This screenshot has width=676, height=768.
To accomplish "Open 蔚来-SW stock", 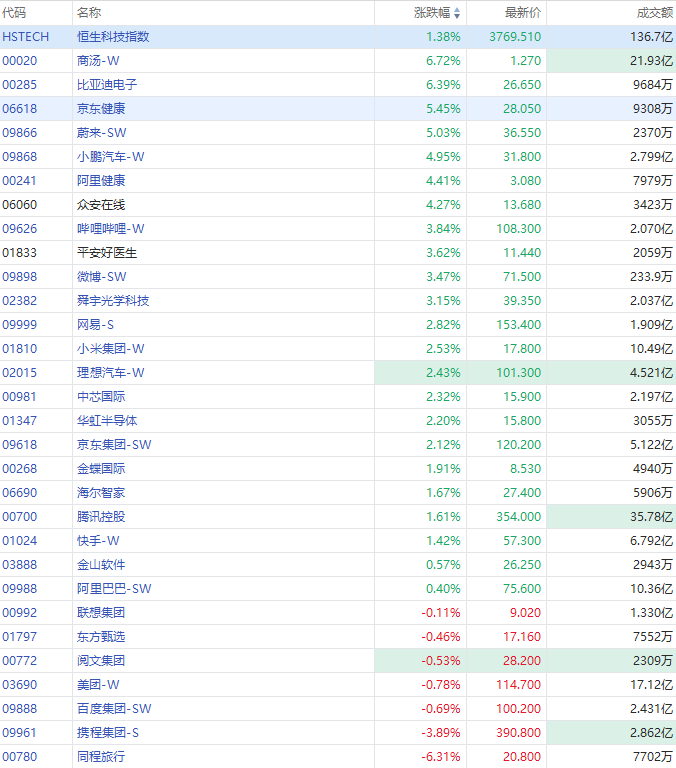I will (x=101, y=133).
